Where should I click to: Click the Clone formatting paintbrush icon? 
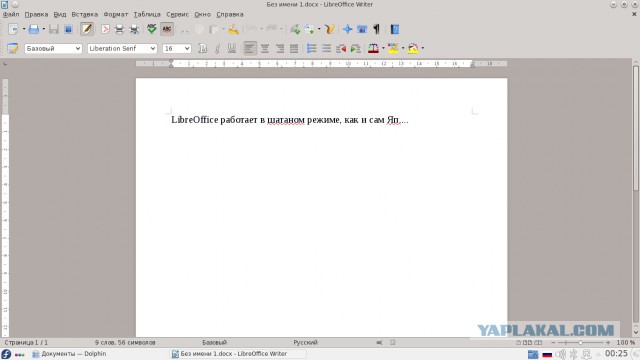coord(233,29)
